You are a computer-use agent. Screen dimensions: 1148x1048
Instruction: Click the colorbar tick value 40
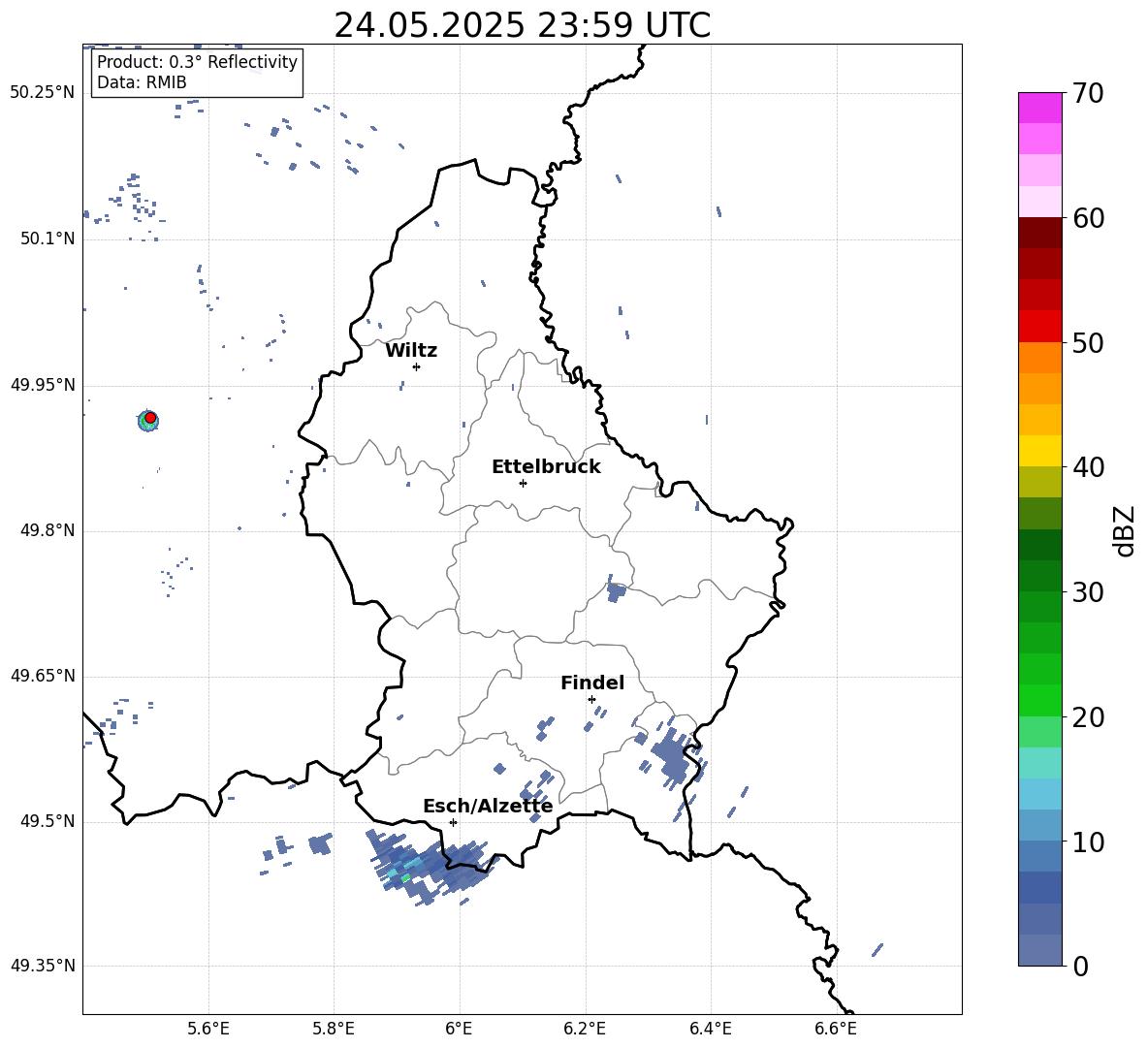pos(1088,467)
